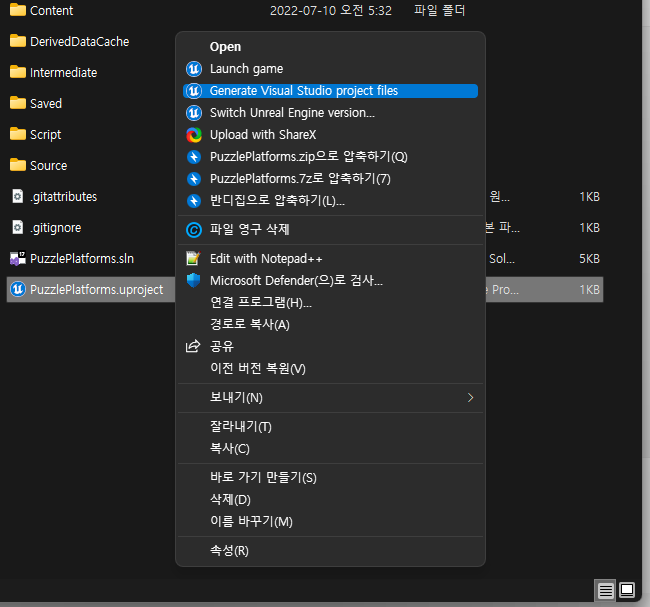Click the permanent delete icon beside 파일 영구 삭제
The height and width of the screenshot is (607, 650).
194,230
